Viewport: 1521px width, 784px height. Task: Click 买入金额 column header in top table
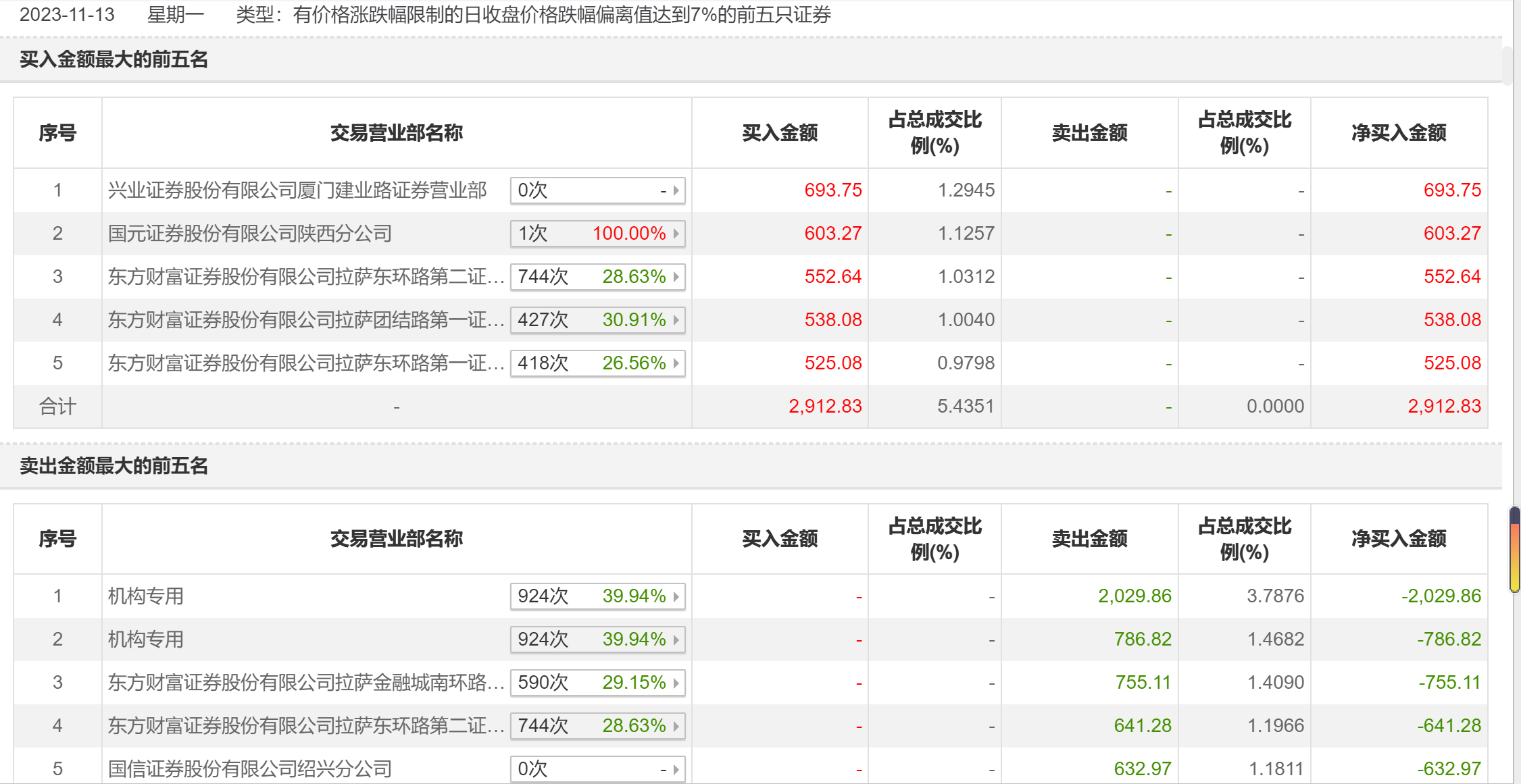coord(780,133)
